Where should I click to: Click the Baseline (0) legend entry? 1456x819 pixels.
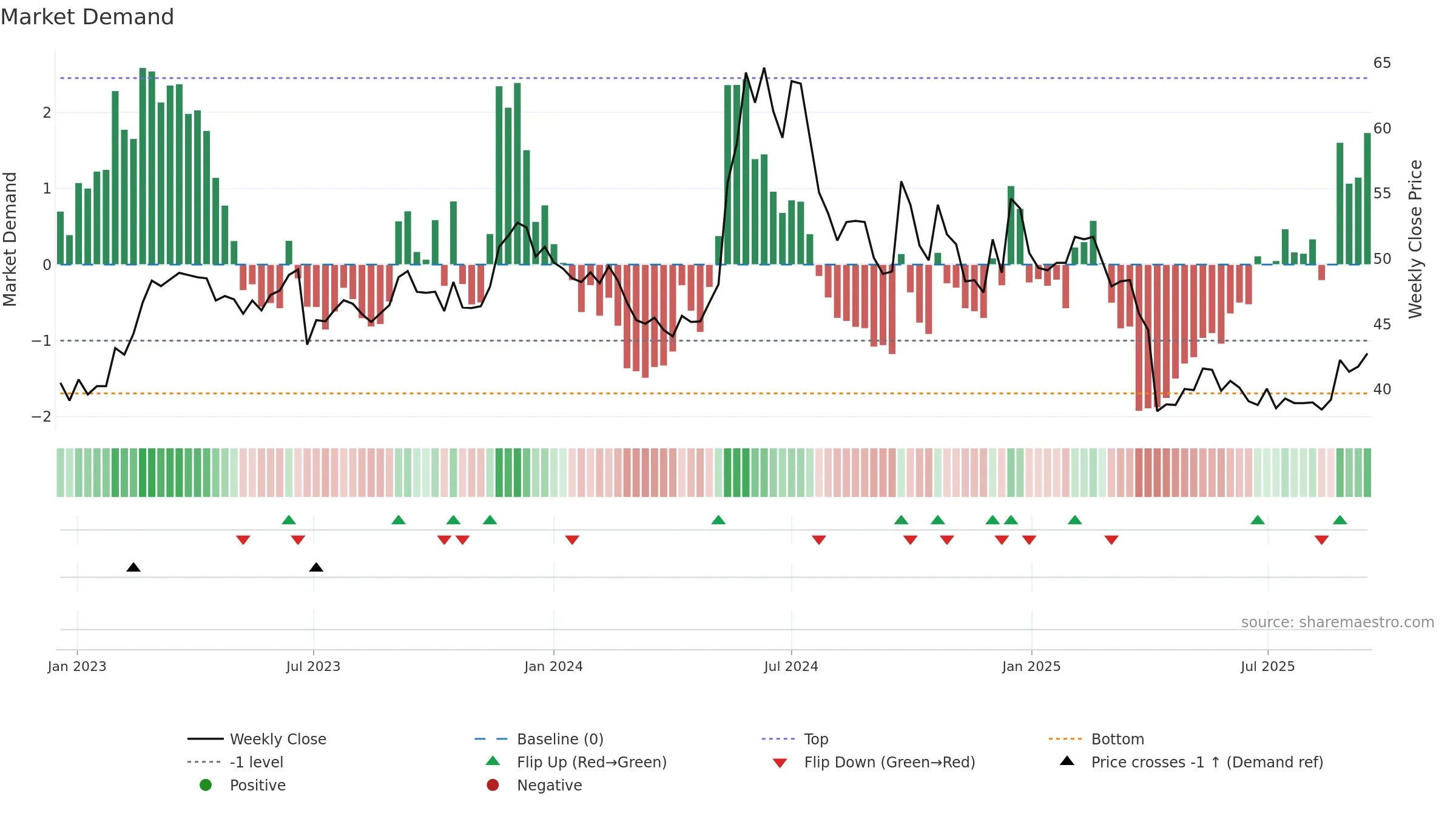tap(539, 739)
